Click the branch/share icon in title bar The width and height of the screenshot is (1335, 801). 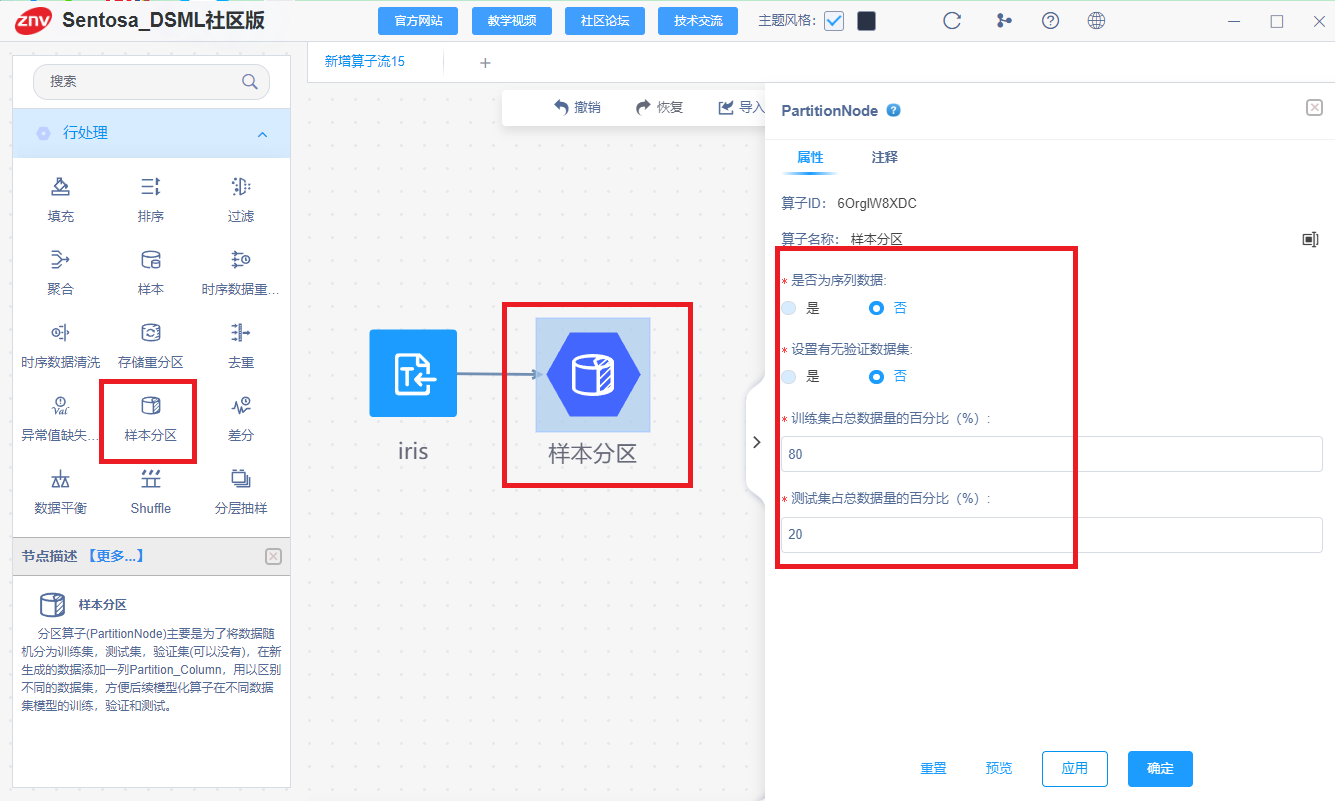[x=1004, y=21]
